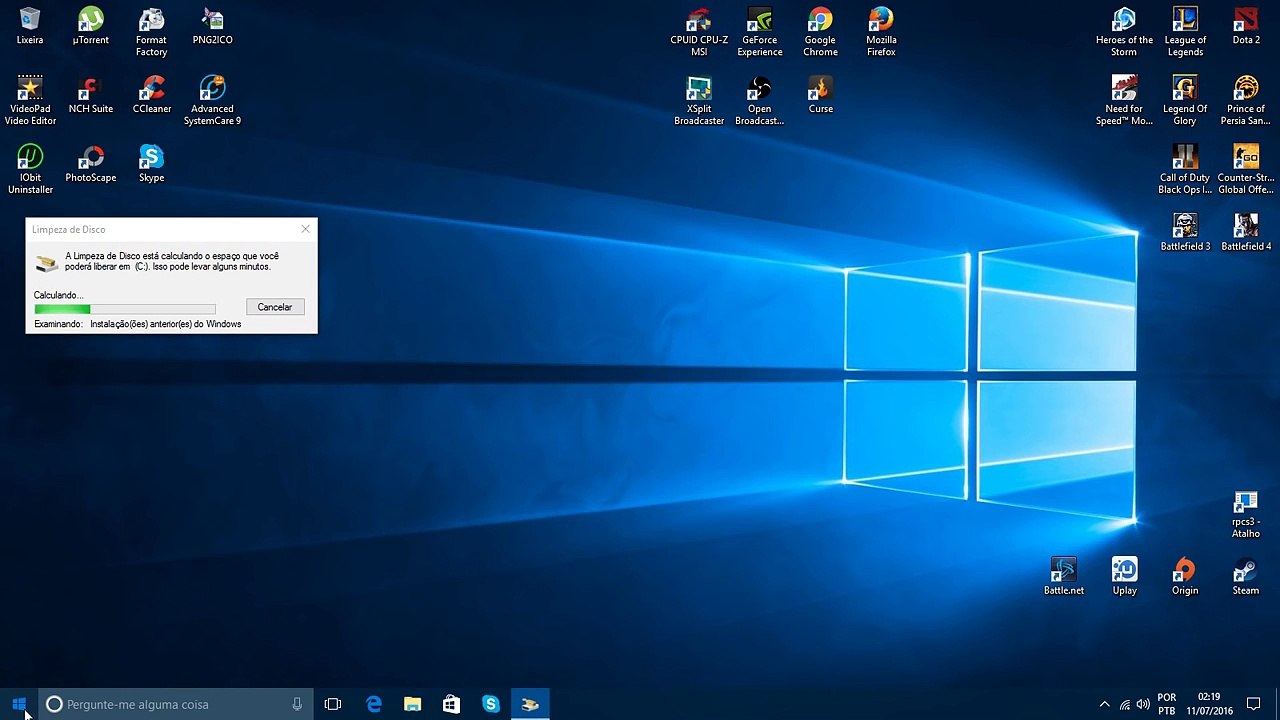Select Advanced SystemCare 9 shortcut
The image size is (1280, 720).
tap(212, 100)
